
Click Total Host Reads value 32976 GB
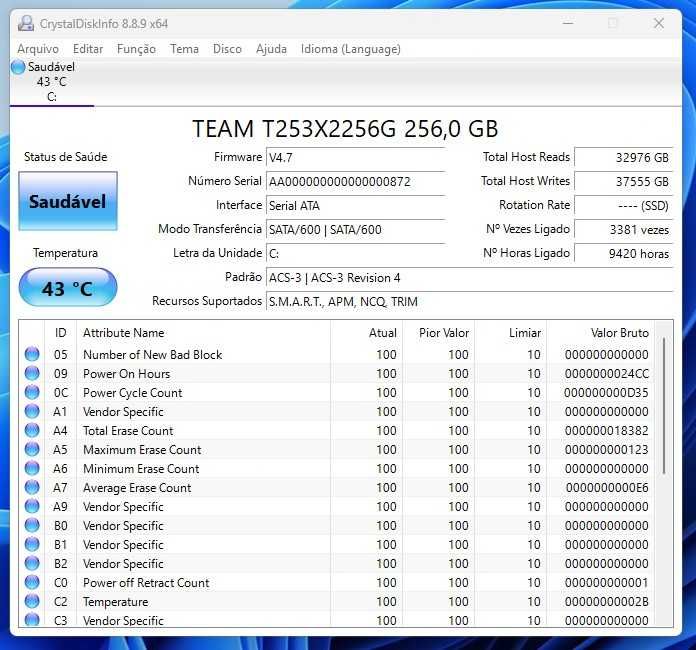click(623, 158)
